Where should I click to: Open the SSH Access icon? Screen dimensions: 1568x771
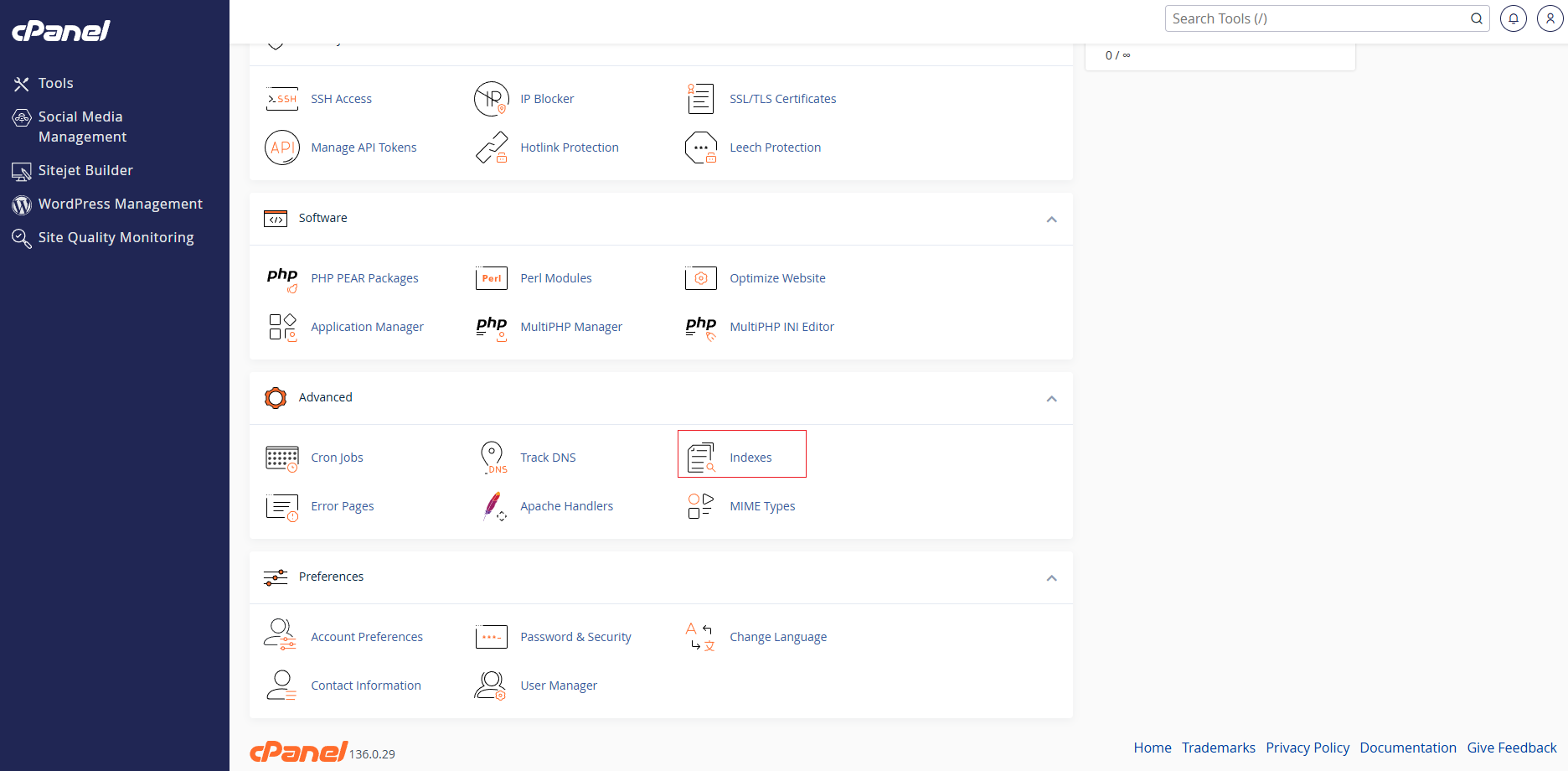tap(282, 99)
